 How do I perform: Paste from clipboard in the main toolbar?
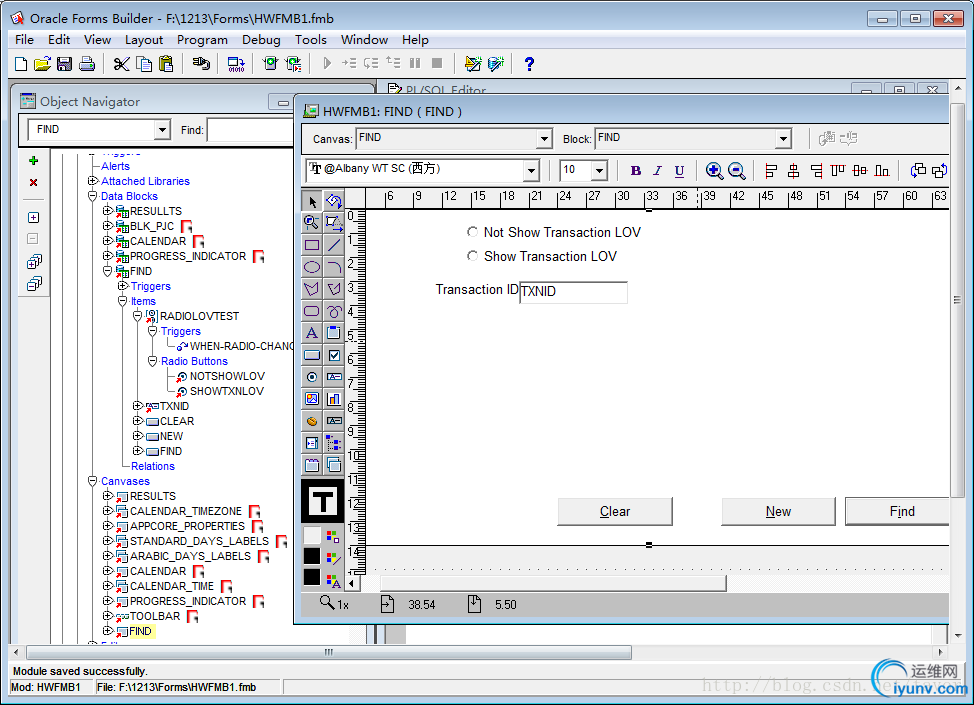pyautogui.click(x=166, y=64)
